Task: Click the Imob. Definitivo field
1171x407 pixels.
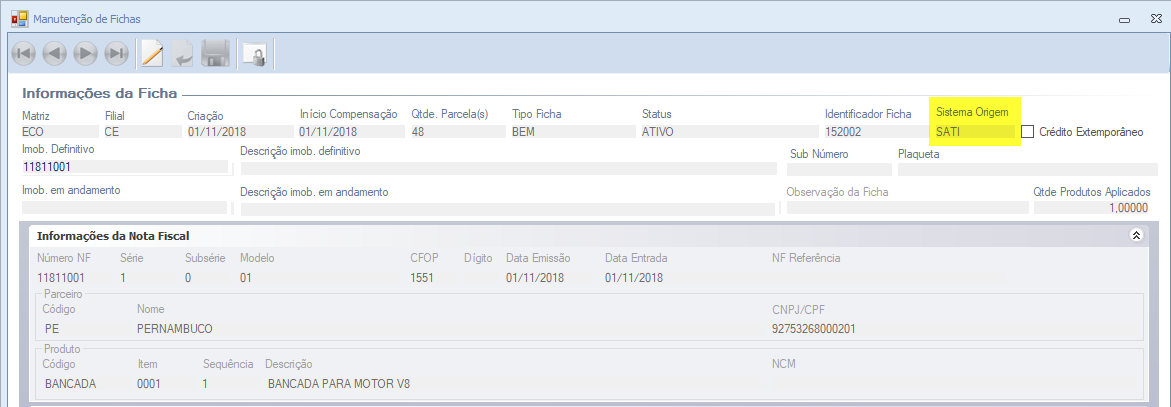Action: coord(123,168)
